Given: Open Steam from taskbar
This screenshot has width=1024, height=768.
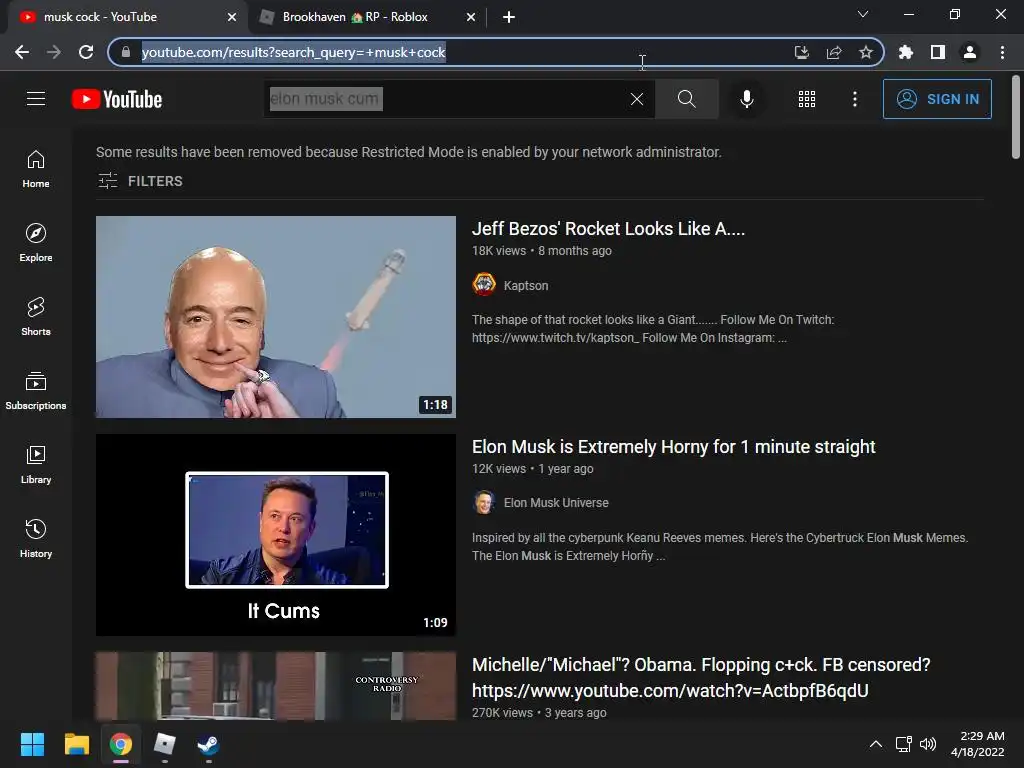Looking at the screenshot, I should tap(208, 744).
